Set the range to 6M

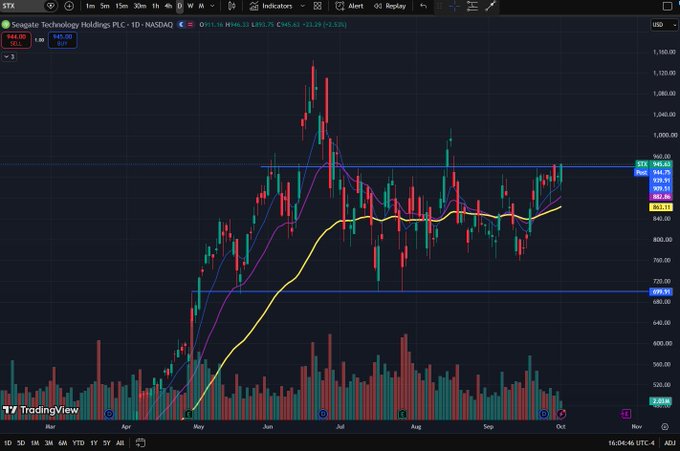(x=63, y=443)
